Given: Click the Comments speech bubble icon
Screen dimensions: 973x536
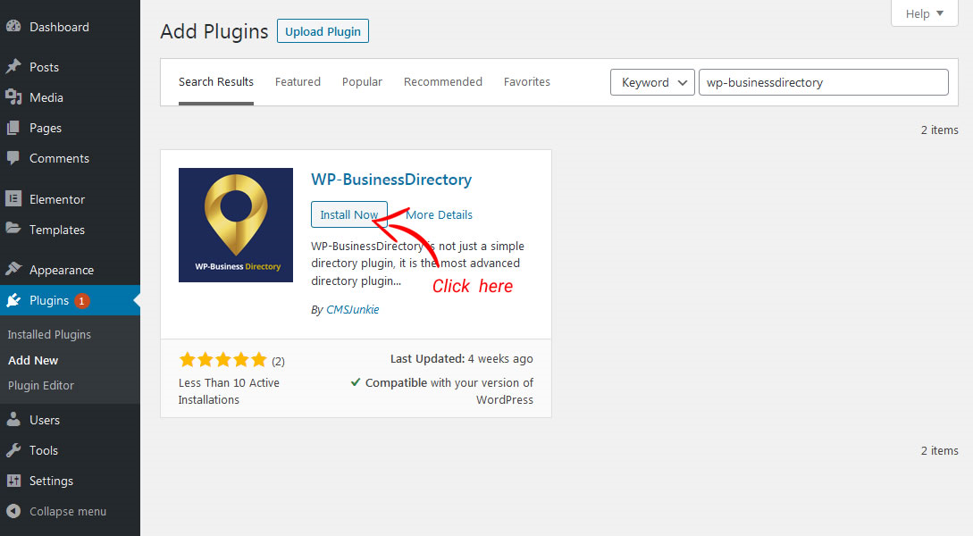Looking at the screenshot, I should point(13,158).
